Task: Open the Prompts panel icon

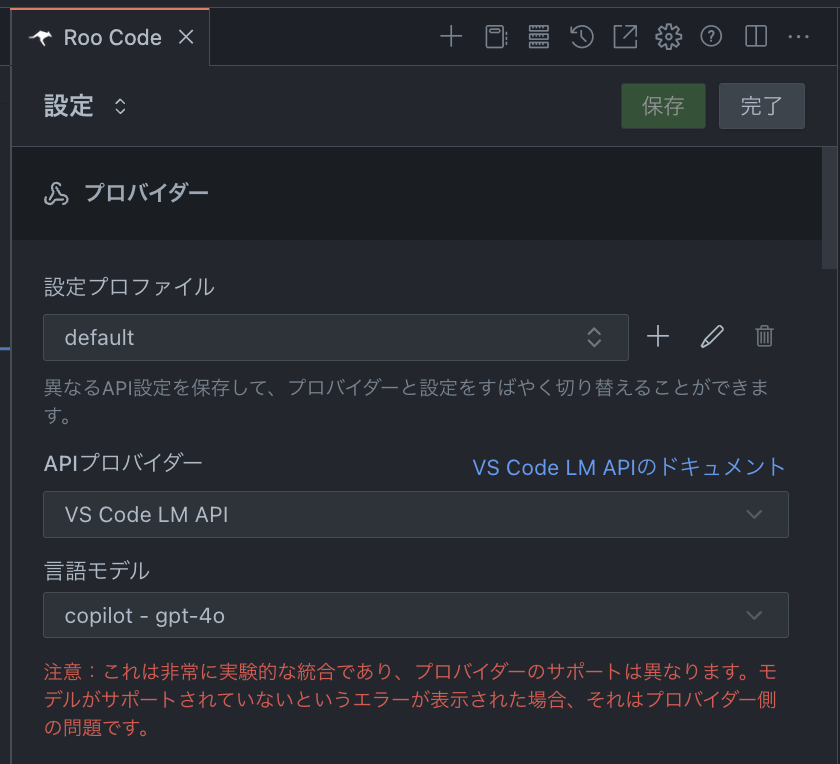Action: [x=495, y=36]
